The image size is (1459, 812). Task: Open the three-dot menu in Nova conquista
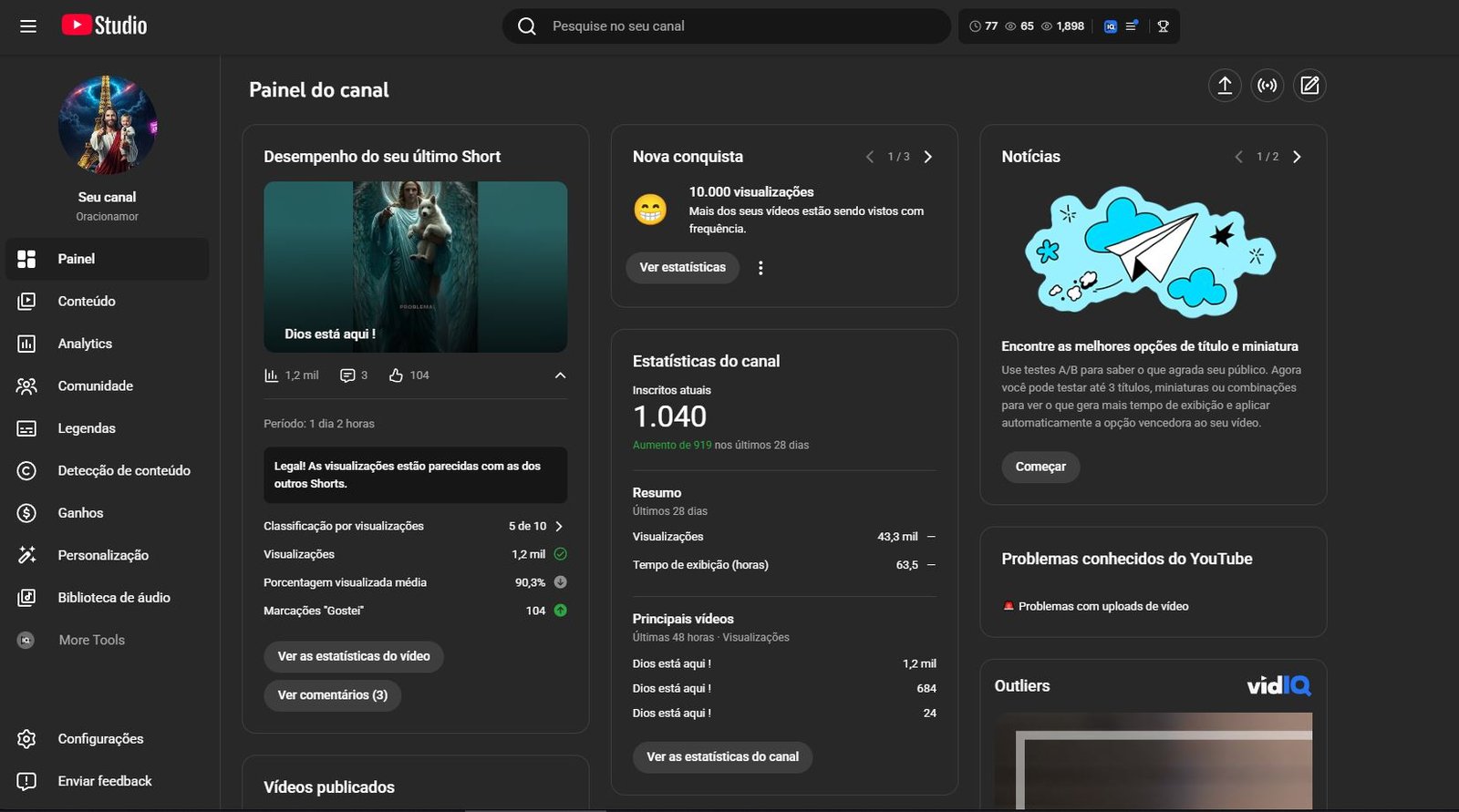761,268
